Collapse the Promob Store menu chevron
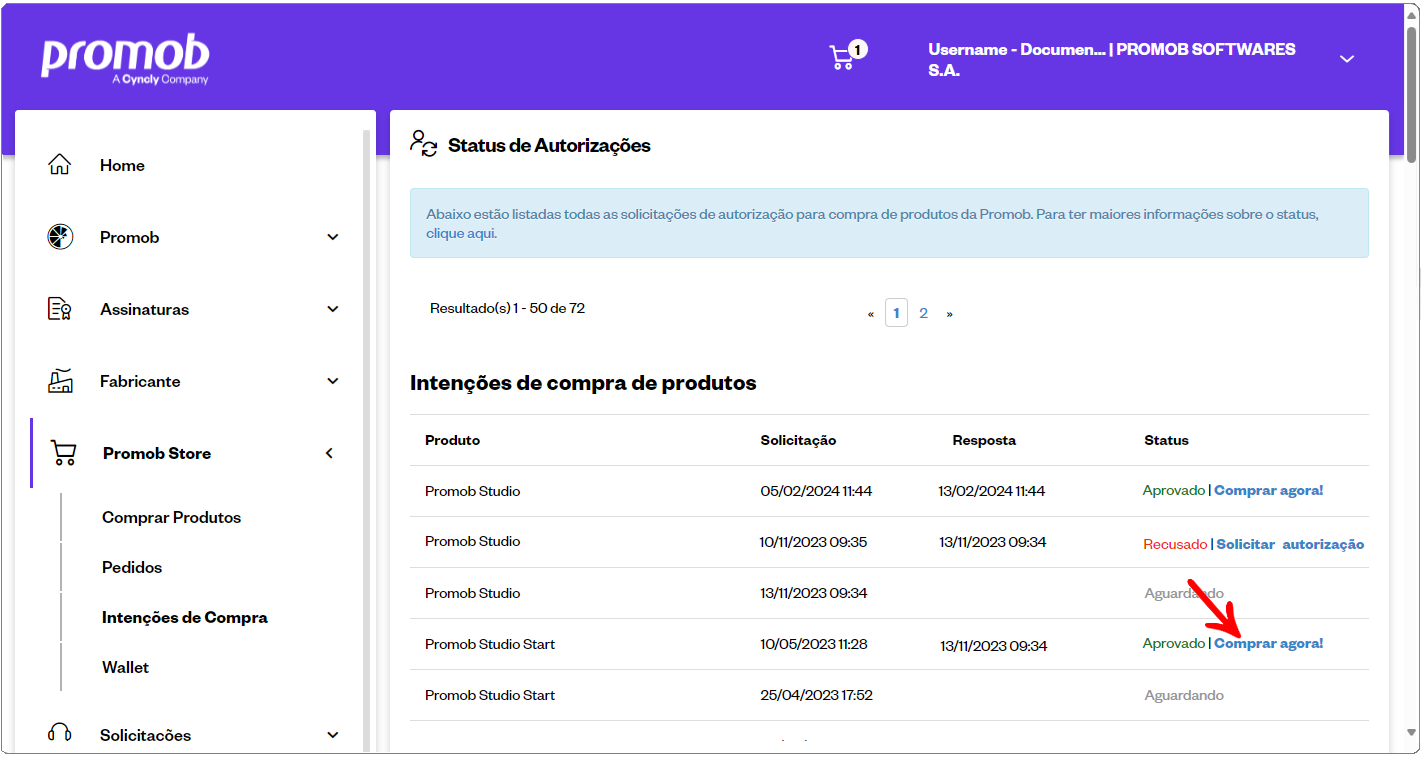 pos(330,453)
